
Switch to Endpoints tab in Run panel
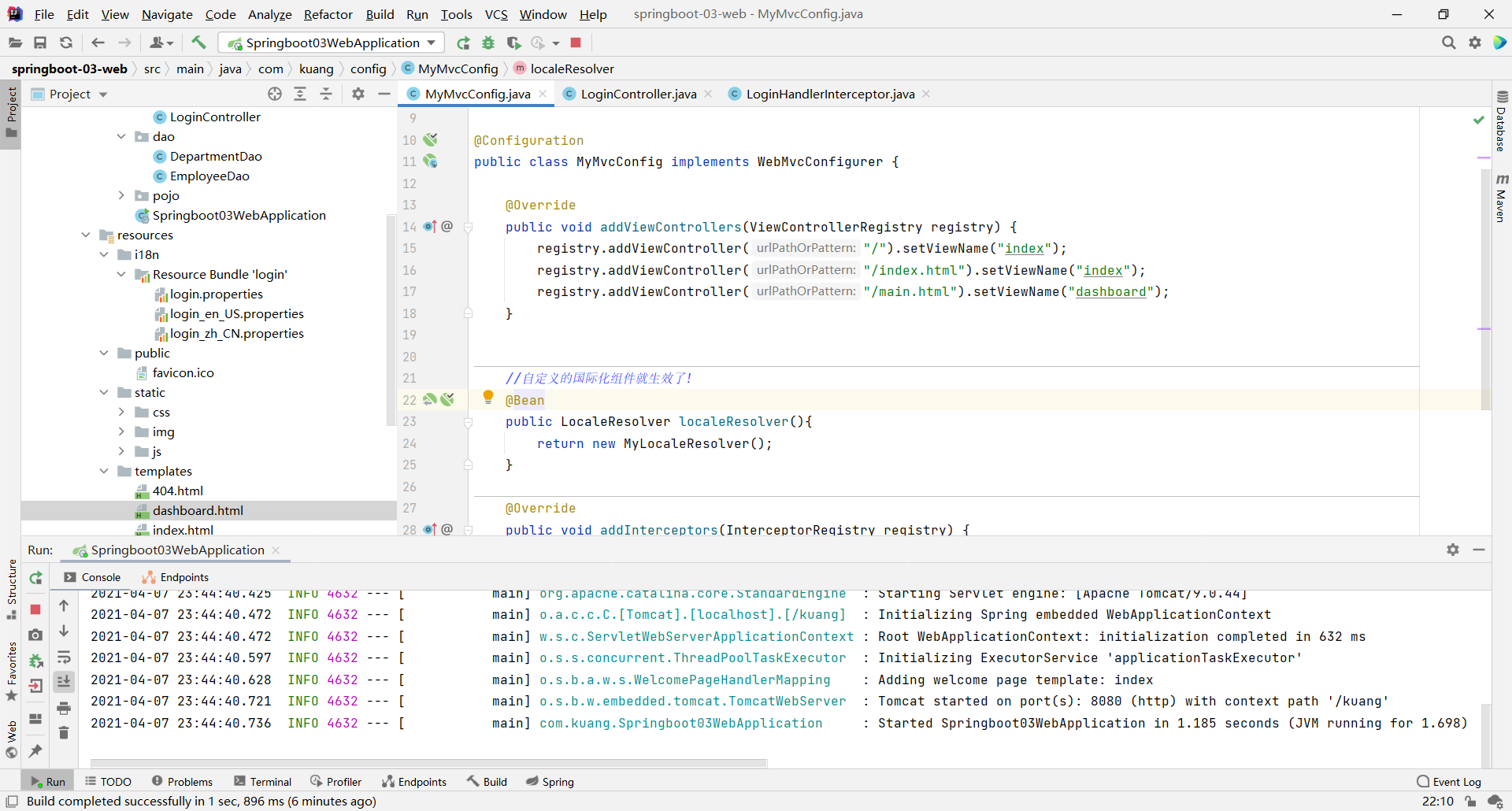pos(176,577)
